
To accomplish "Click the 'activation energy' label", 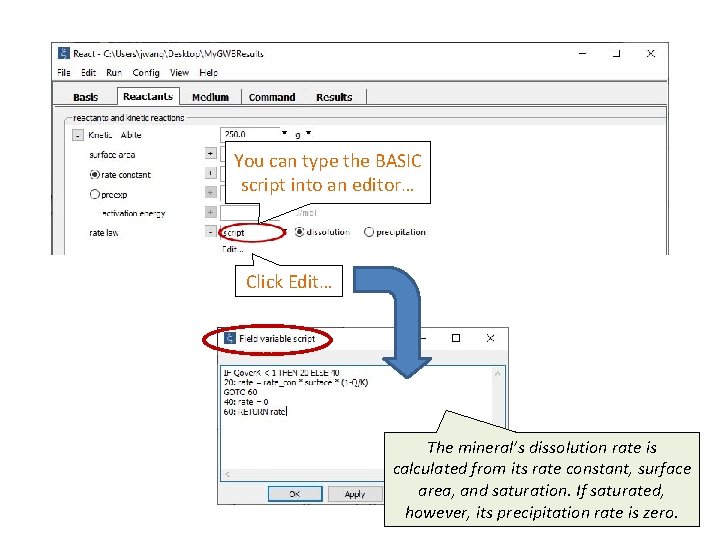I will click(x=134, y=214).
